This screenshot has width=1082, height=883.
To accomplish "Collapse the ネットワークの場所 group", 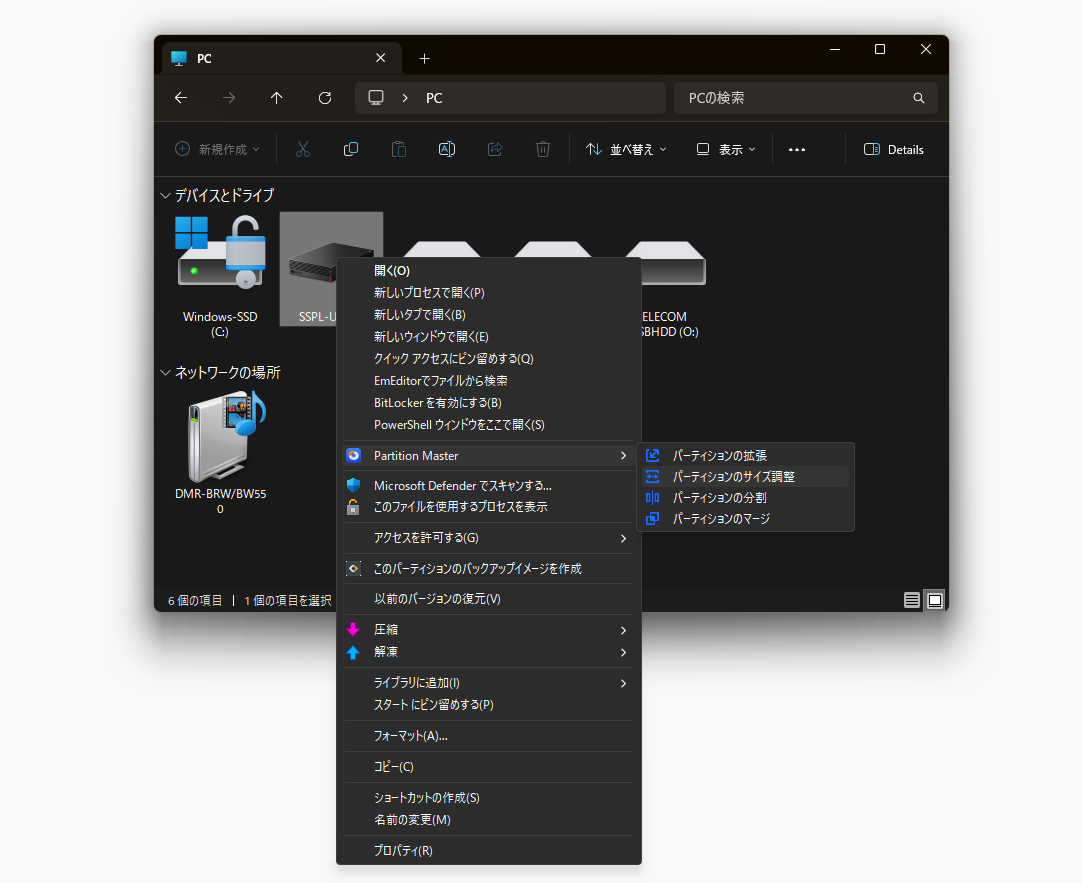I will tap(166, 373).
